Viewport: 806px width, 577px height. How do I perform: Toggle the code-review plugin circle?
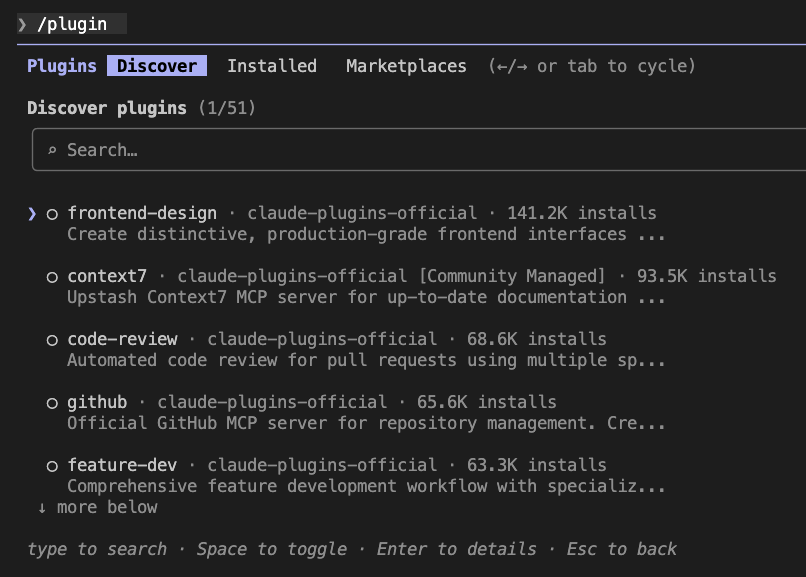(52, 340)
